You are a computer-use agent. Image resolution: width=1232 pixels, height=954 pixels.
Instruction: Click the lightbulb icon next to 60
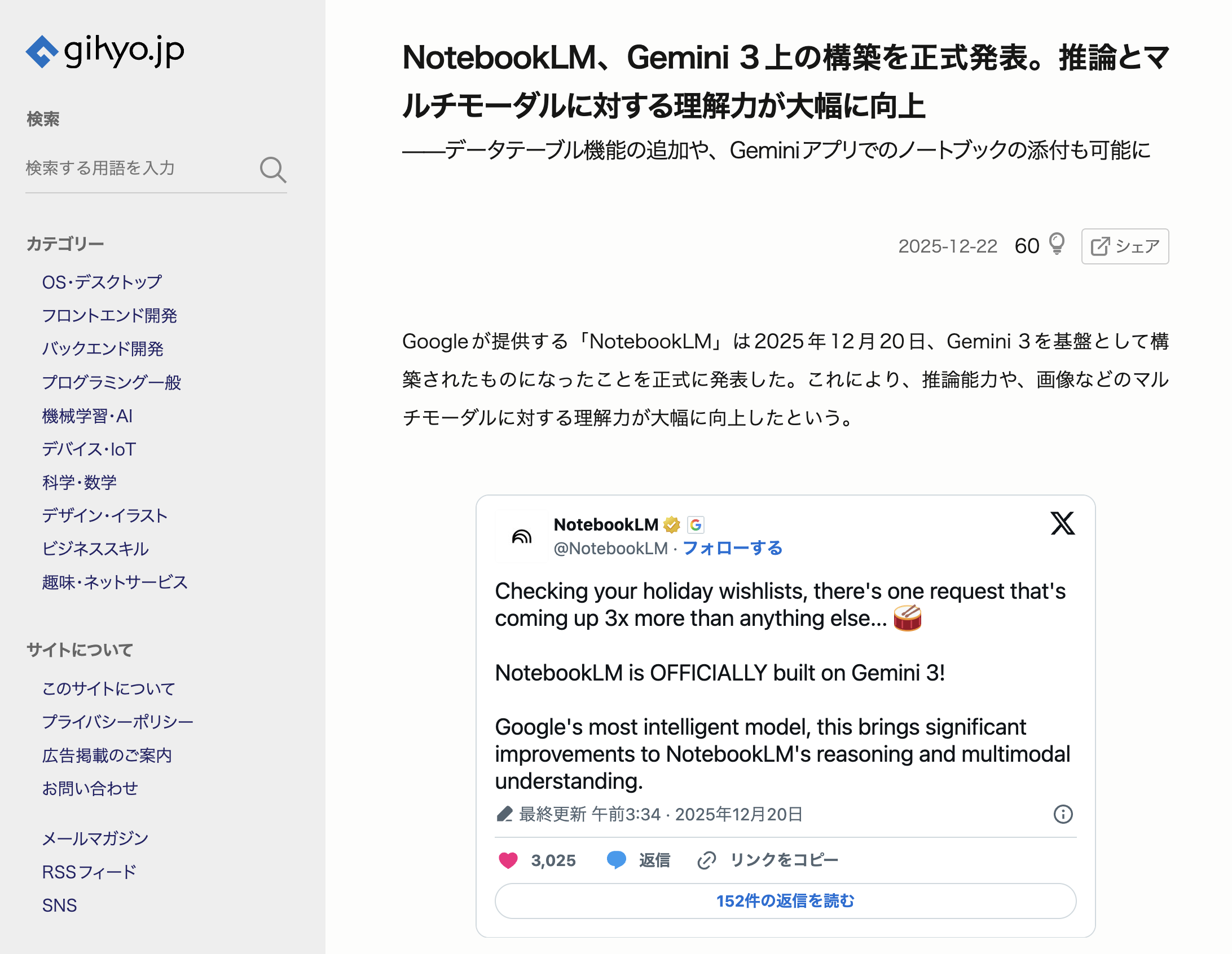pyautogui.click(x=1057, y=245)
